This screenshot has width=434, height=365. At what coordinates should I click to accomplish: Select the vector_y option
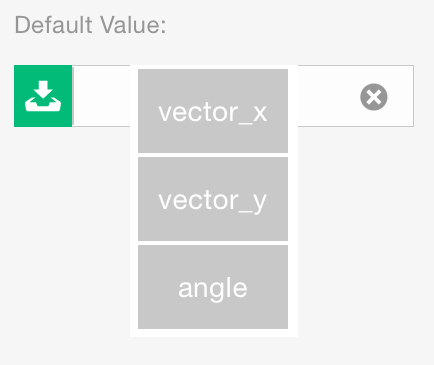click(x=213, y=199)
